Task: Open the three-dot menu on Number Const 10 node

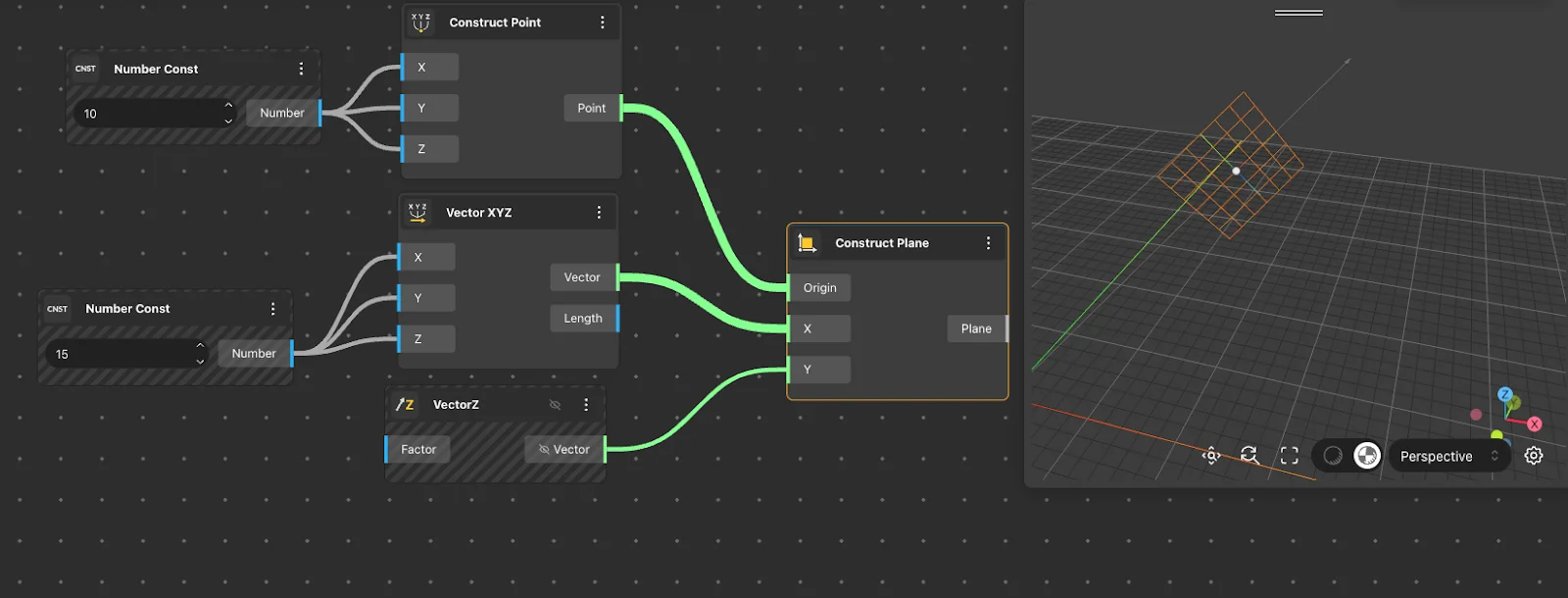Action: pos(301,69)
